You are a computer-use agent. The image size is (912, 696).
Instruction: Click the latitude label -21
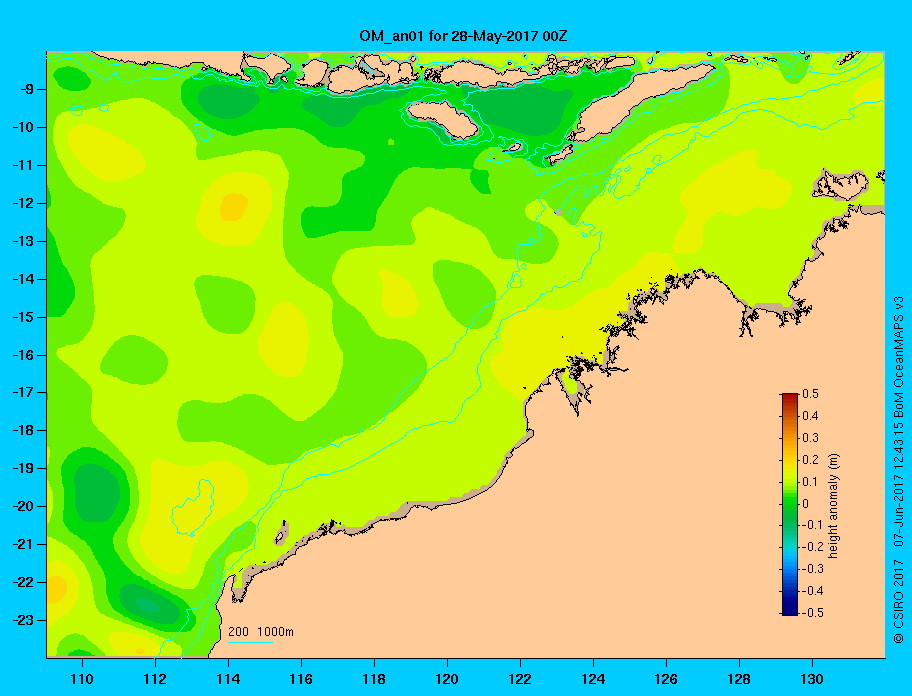tap(22, 544)
